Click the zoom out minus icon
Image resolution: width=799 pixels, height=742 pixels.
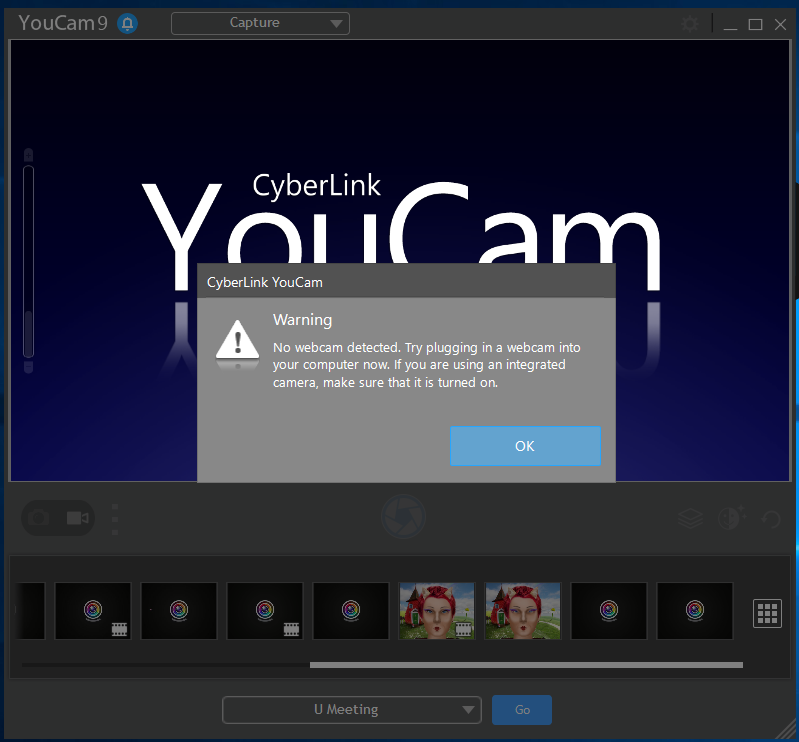click(29, 367)
